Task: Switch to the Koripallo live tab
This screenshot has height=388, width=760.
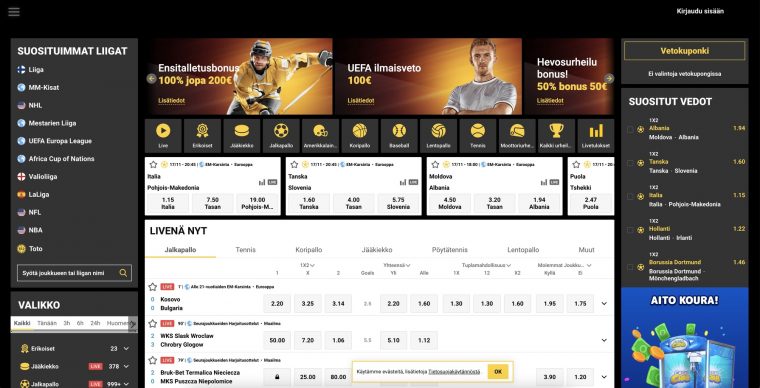Action: click(x=309, y=250)
